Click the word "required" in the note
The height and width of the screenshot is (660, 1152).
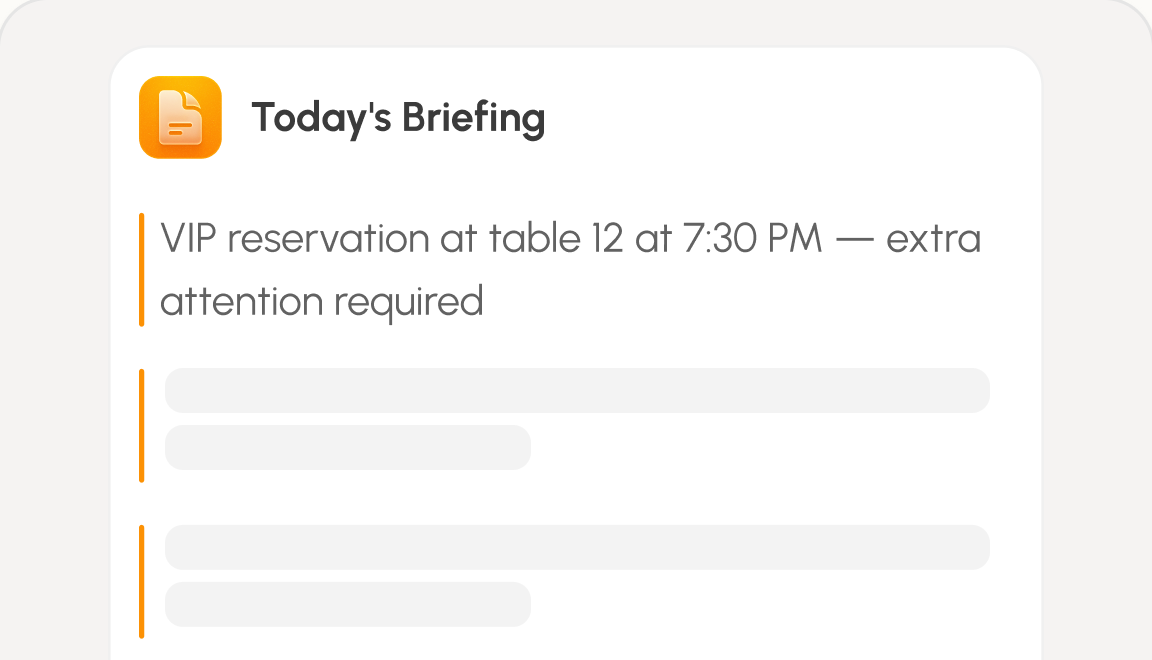tap(408, 303)
